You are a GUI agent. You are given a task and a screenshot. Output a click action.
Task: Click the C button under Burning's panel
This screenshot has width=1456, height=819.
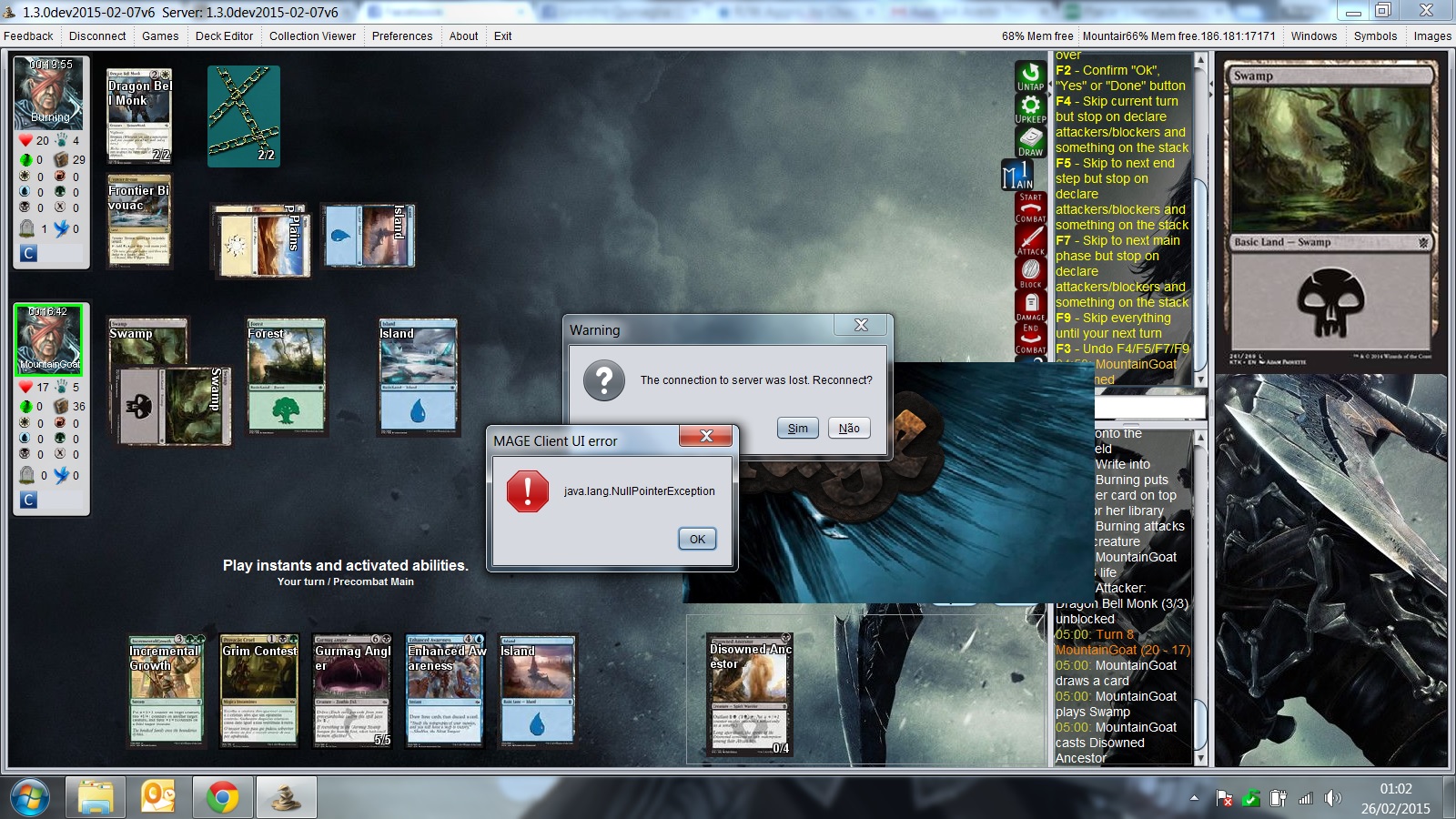pyautogui.click(x=28, y=253)
